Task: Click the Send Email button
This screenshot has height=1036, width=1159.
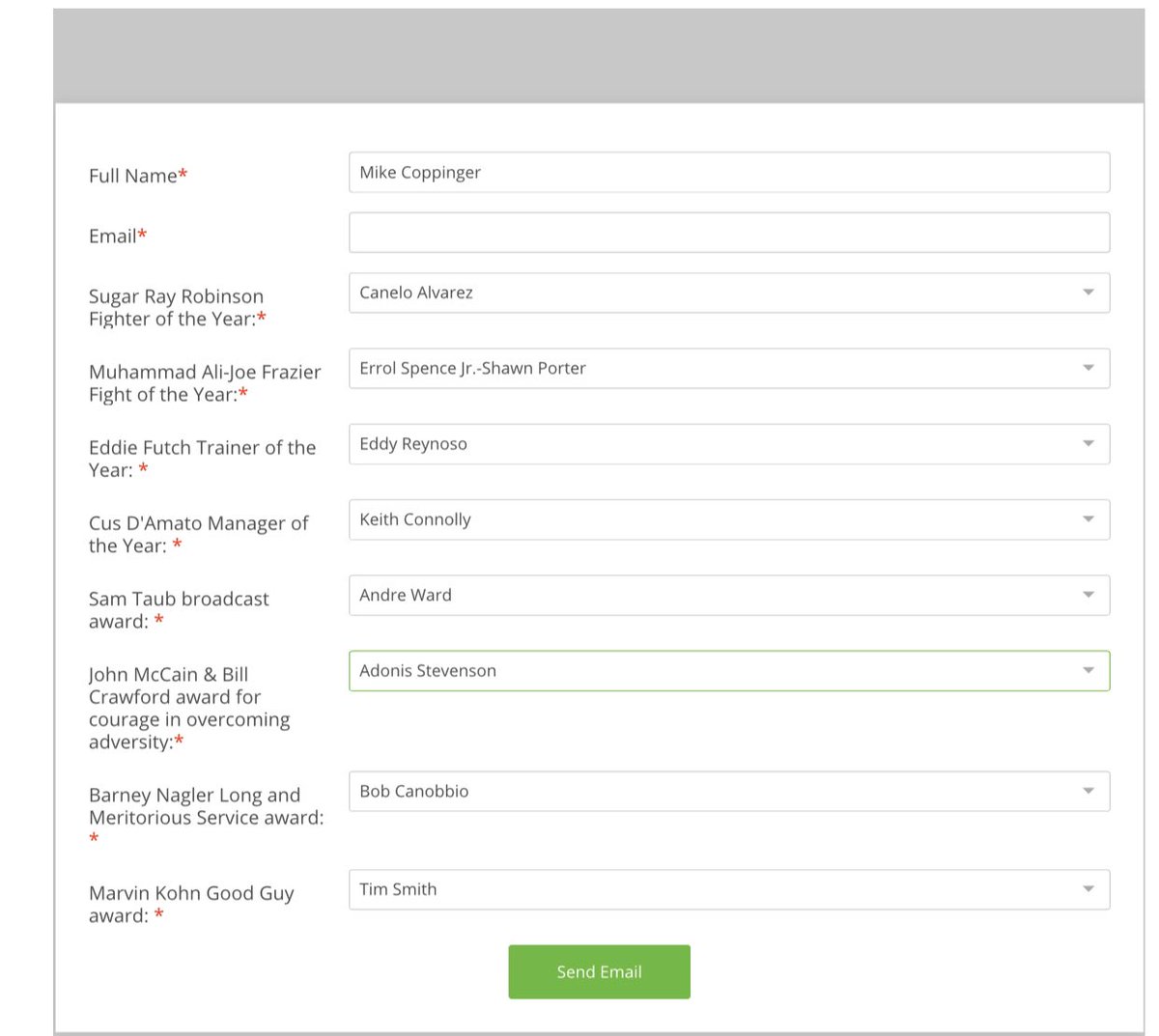Action: coord(599,971)
